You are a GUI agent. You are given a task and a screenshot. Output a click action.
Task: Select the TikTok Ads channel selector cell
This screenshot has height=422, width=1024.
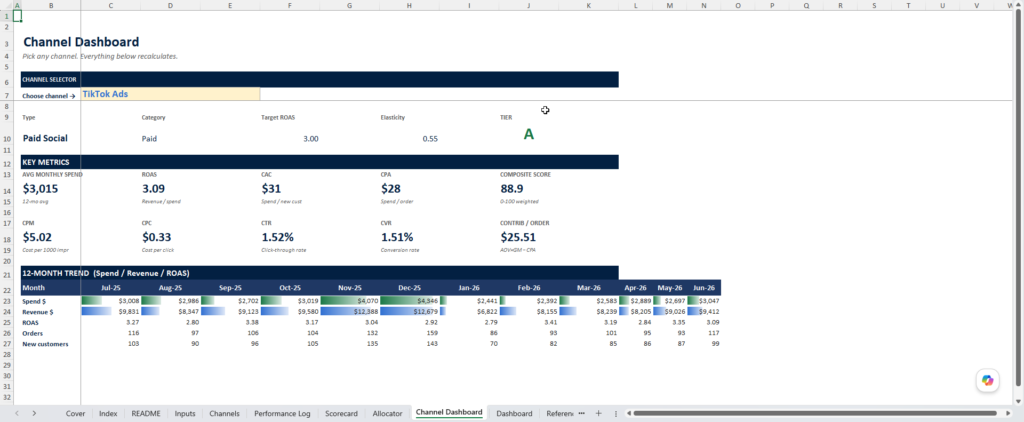pos(170,94)
